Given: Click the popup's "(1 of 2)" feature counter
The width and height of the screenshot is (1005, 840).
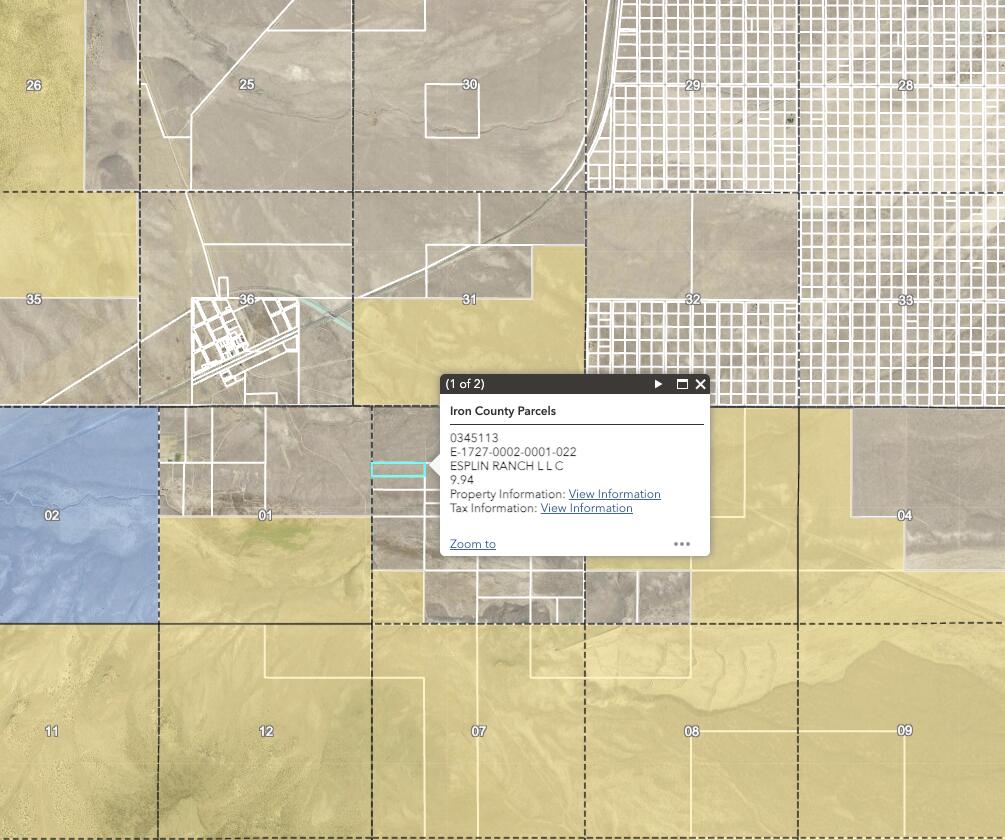Looking at the screenshot, I should click(465, 384).
